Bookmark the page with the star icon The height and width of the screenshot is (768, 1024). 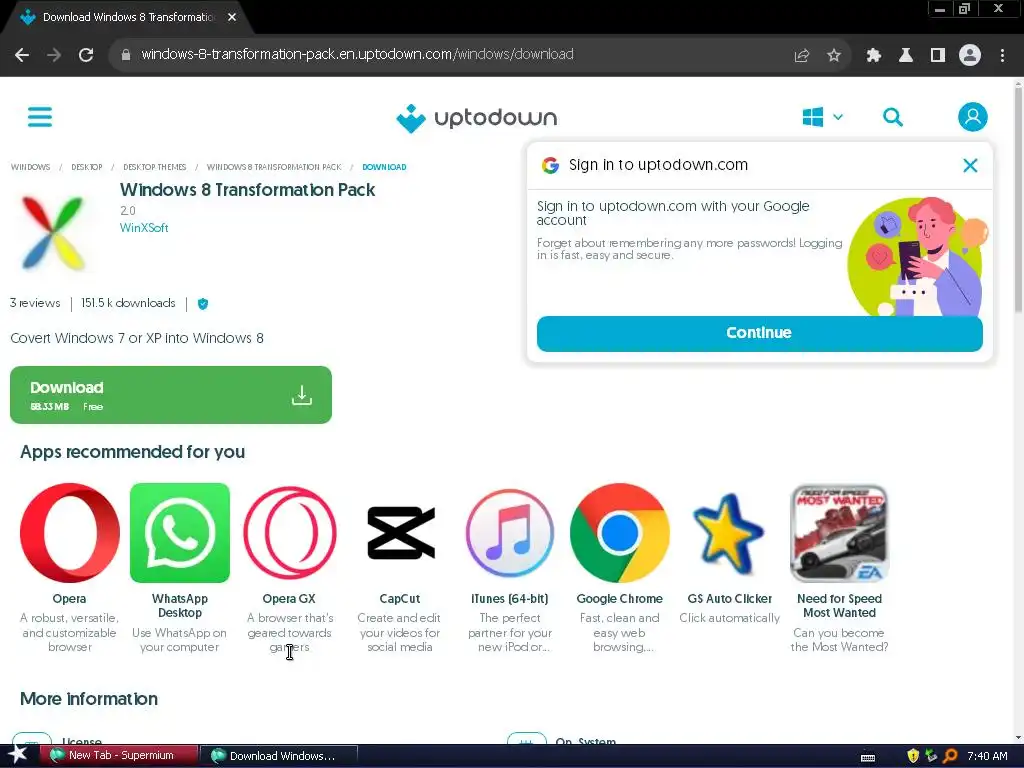pos(834,56)
